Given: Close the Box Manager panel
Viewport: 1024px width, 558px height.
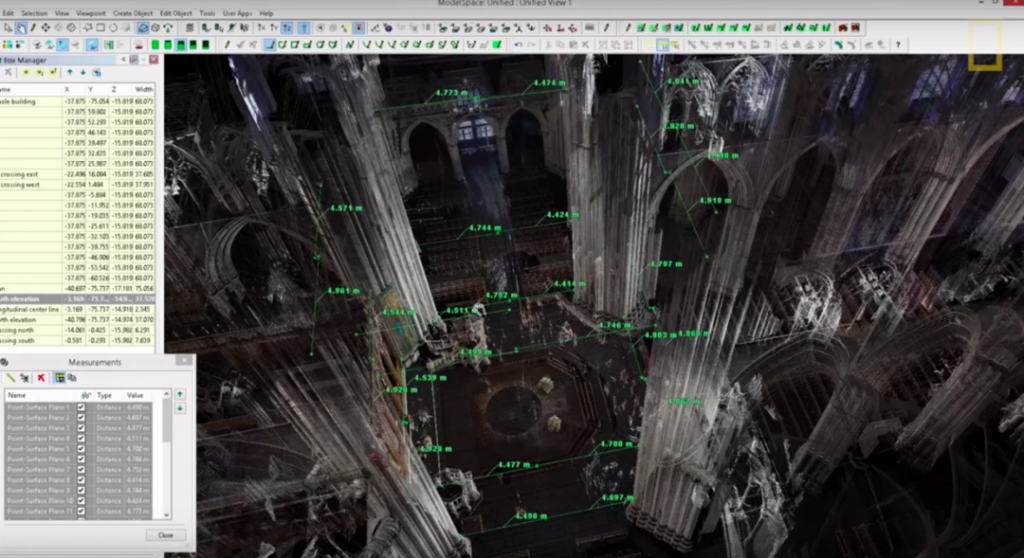Looking at the screenshot, I should click(153, 59).
